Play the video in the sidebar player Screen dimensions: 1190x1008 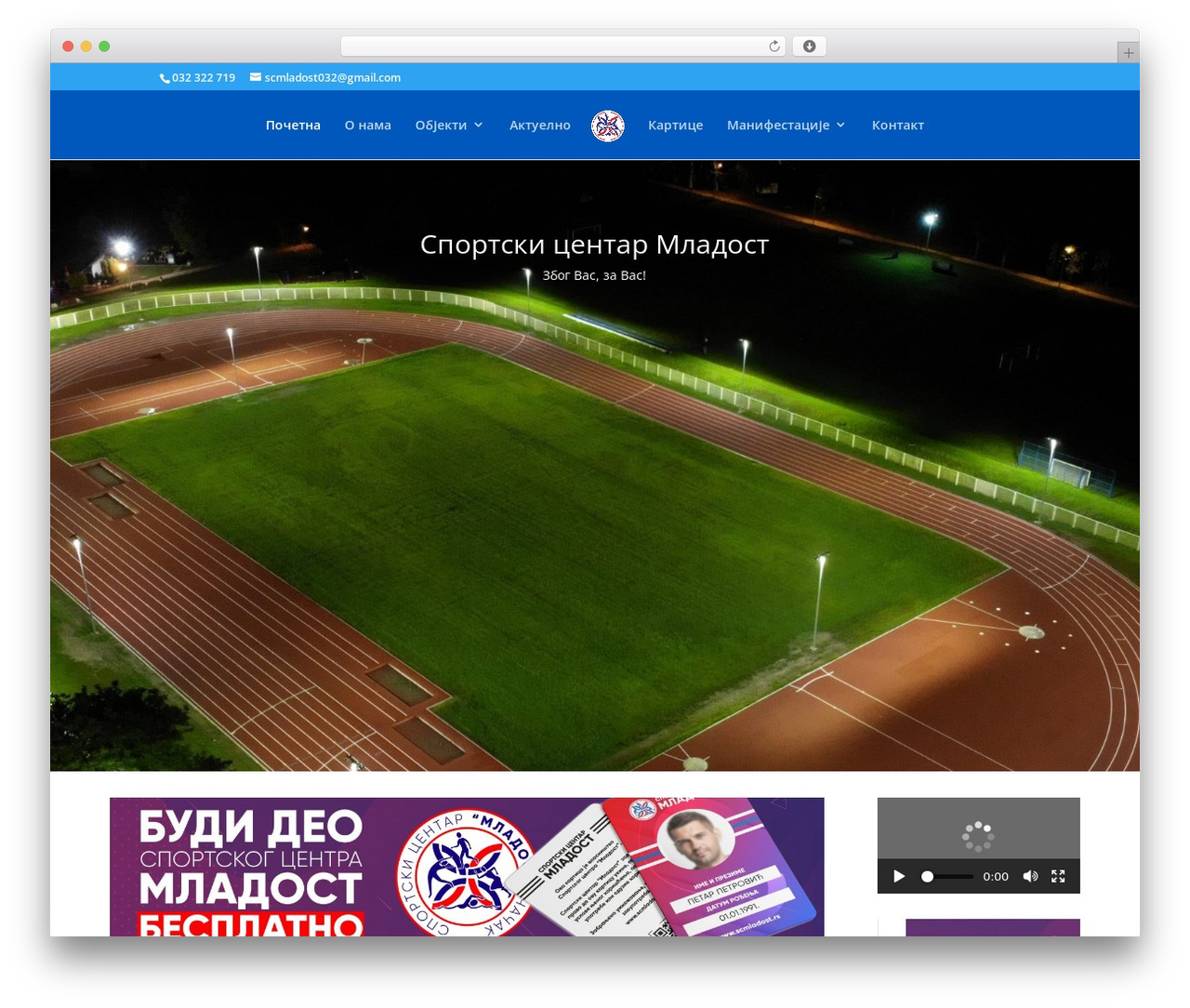(x=899, y=876)
